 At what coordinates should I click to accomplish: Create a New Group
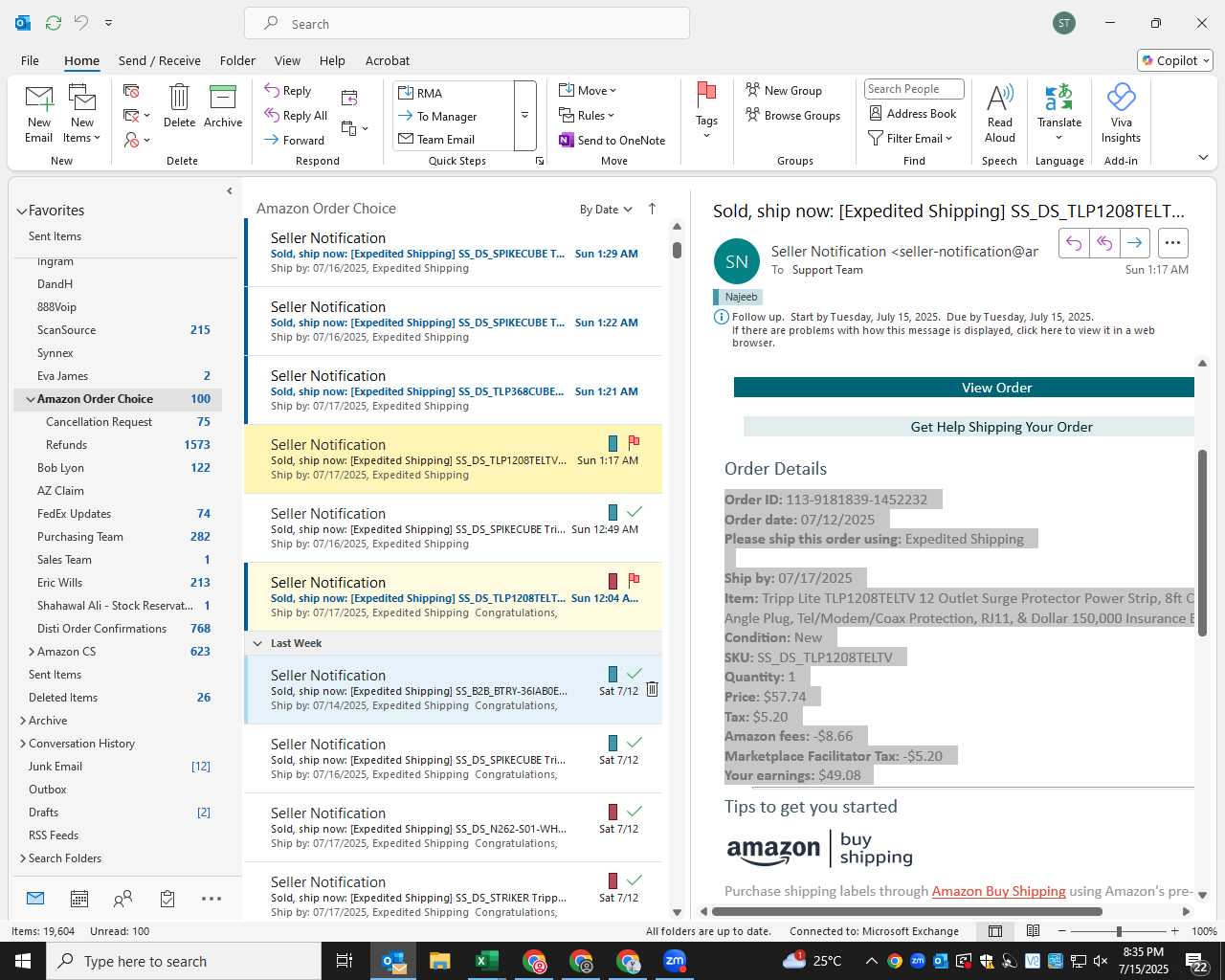784,90
